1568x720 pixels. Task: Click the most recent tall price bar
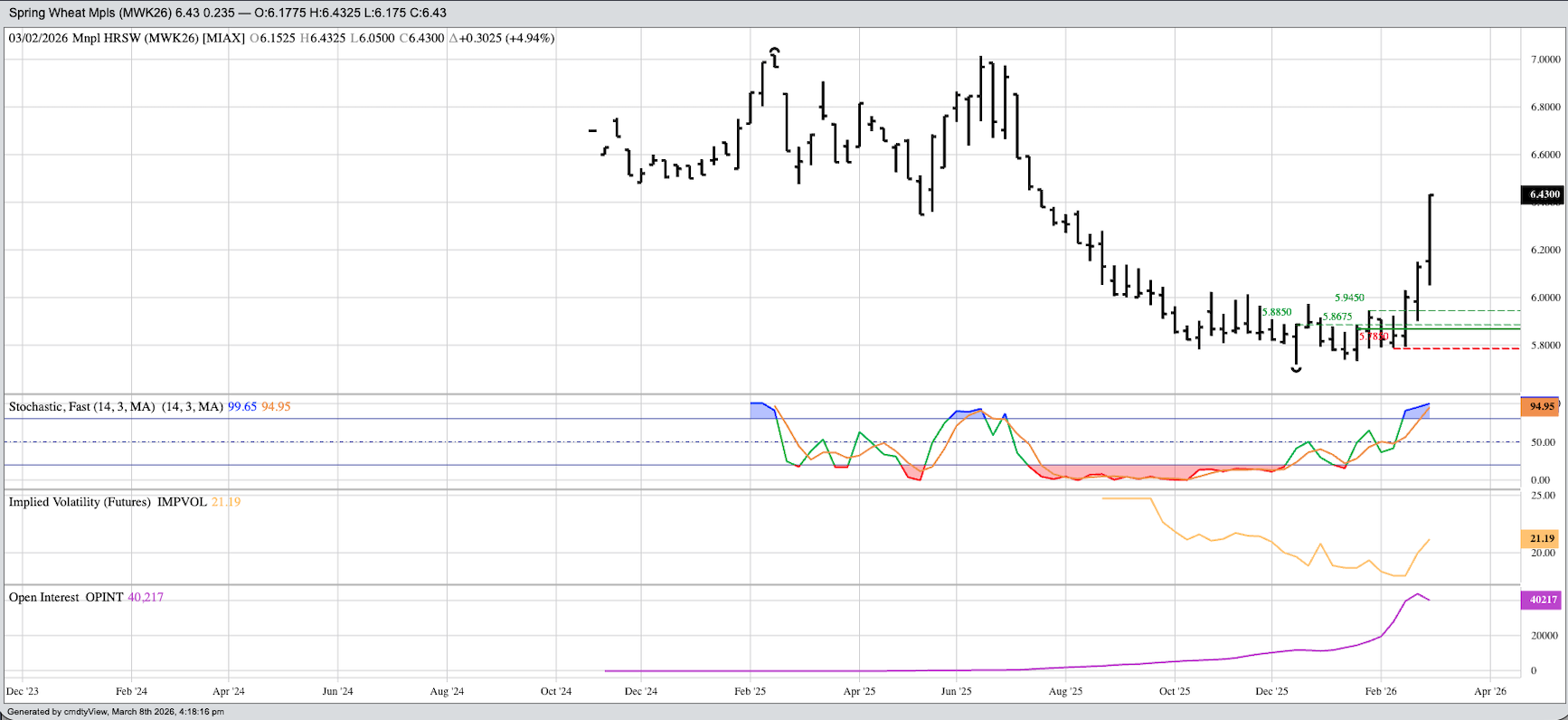1430,240
